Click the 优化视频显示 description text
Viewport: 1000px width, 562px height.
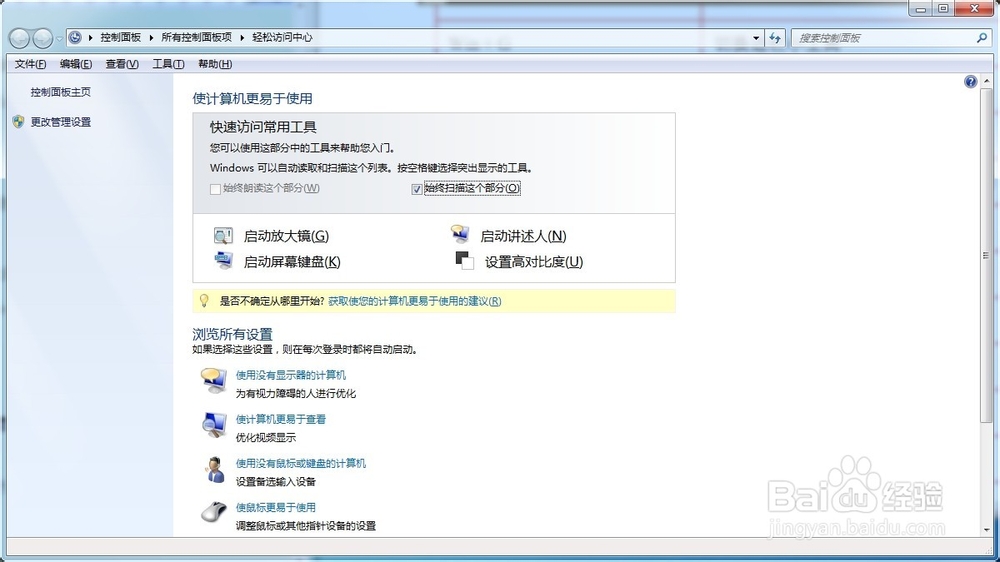pos(266,438)
